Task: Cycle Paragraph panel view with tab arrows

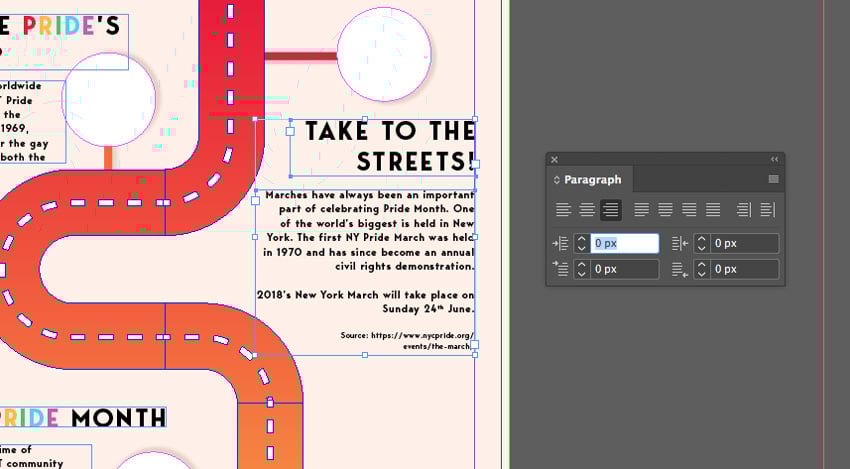Action: point(556,180)
